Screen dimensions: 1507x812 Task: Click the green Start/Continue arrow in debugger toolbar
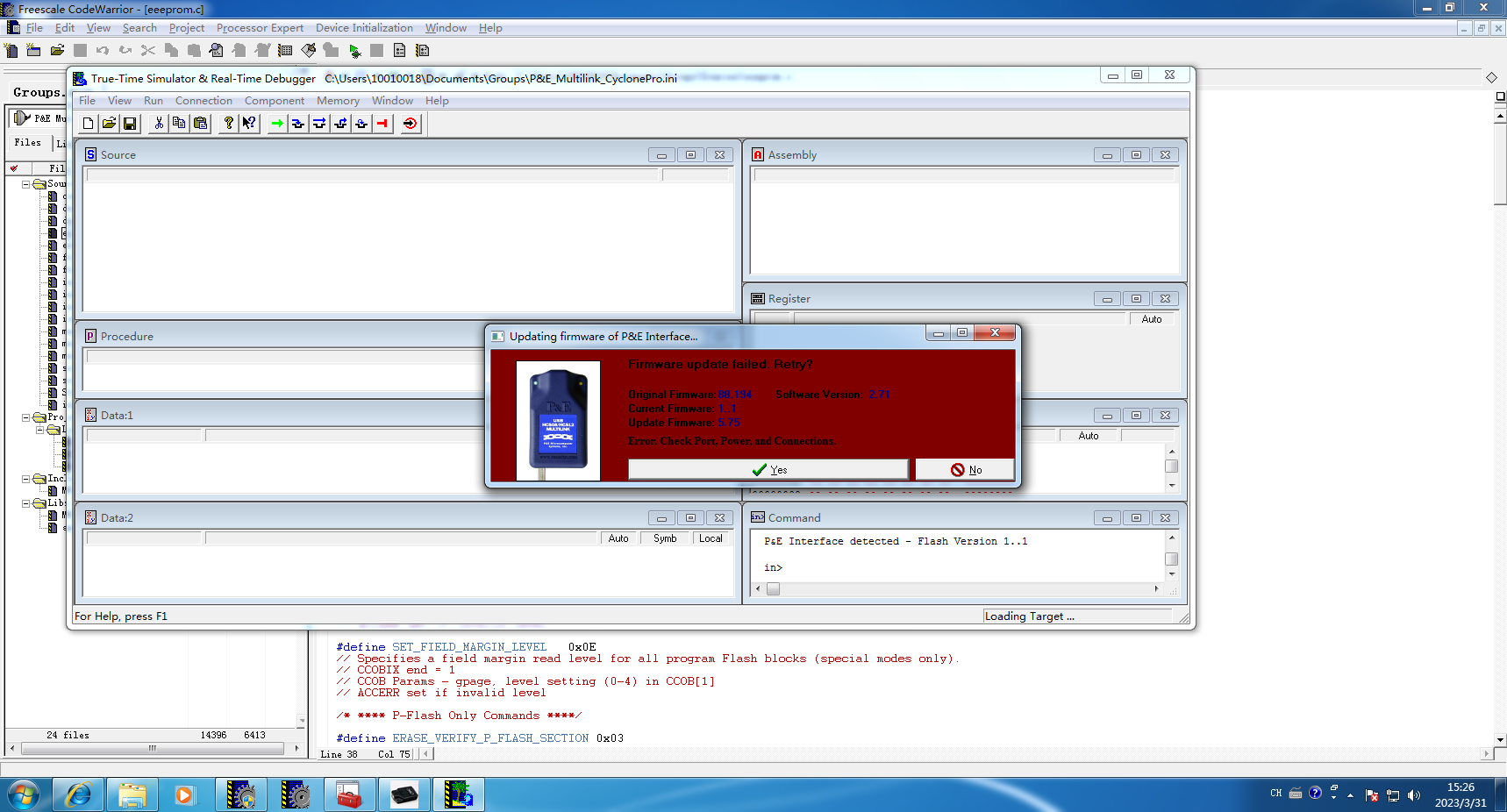pyautogui.click(x=276, y=124)
